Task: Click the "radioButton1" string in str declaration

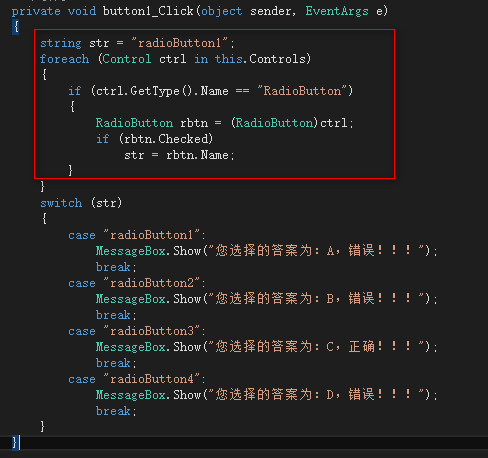Action: (x=179, y=43)
